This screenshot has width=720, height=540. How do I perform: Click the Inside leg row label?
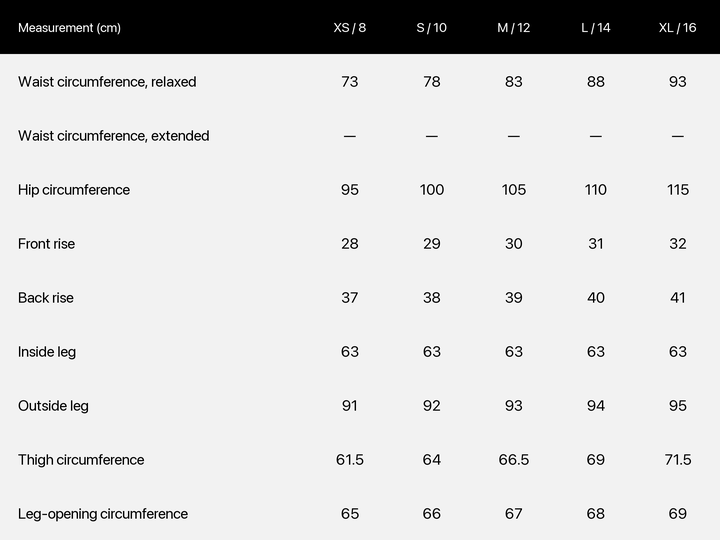(x=47, y=352)
